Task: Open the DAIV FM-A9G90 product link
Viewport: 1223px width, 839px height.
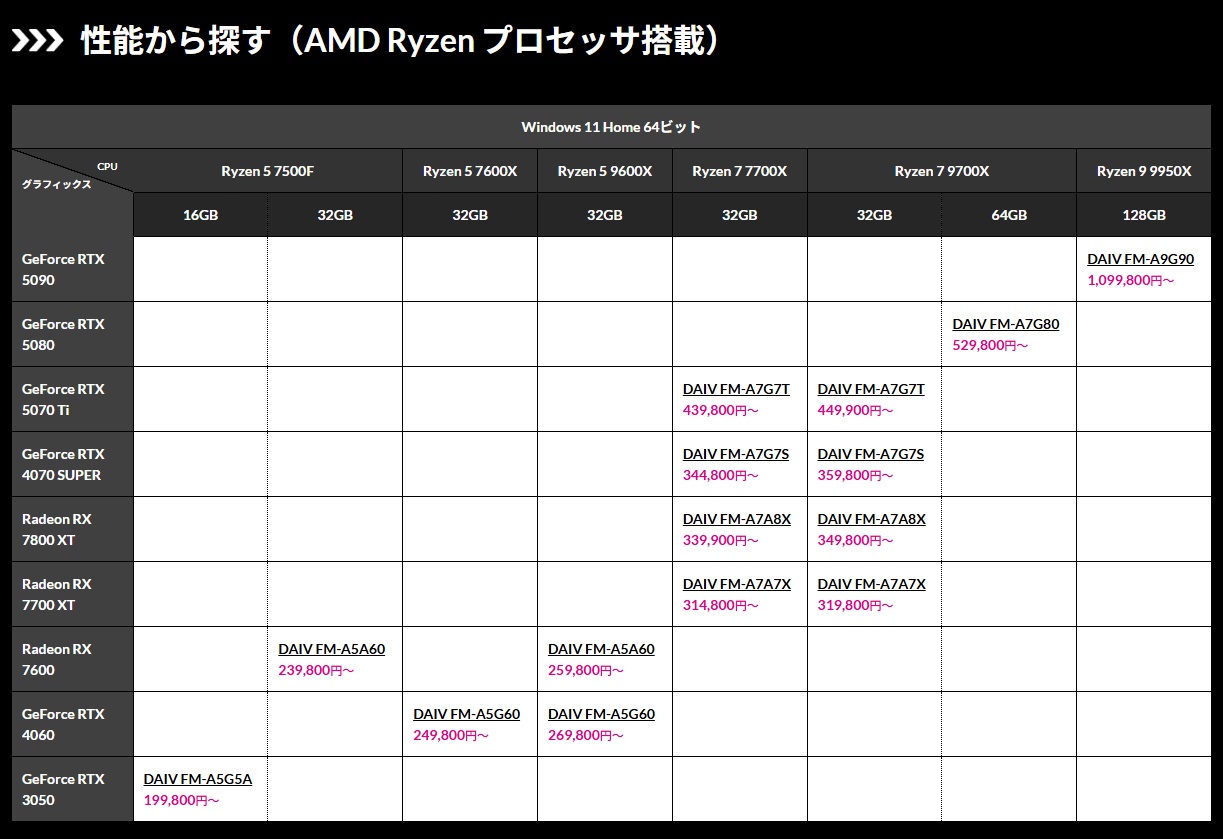Action: pos(1140,259)
